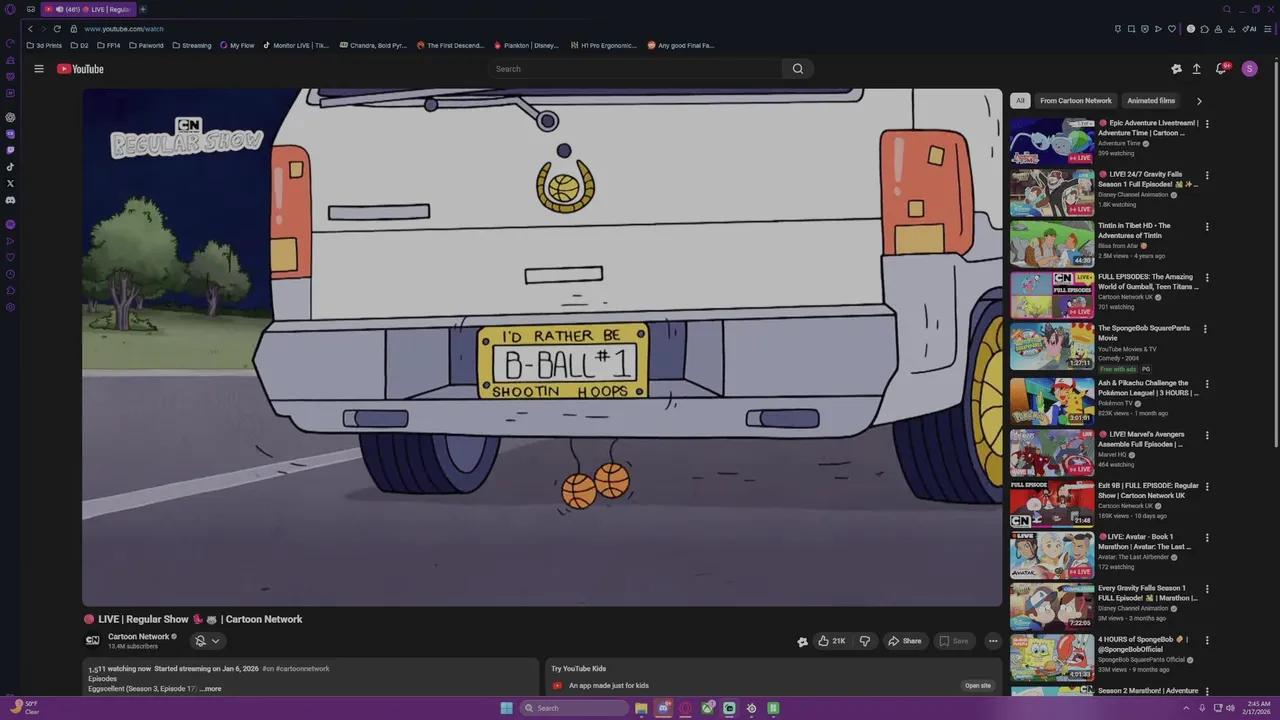
Task: Open options menu for Tintin in Tibet video
Action: pos(1207,227)
